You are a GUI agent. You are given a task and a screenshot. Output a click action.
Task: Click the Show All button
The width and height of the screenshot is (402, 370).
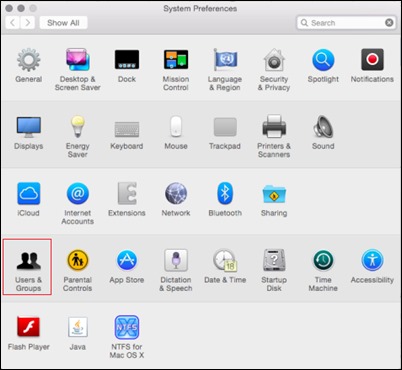coord(63,23)
